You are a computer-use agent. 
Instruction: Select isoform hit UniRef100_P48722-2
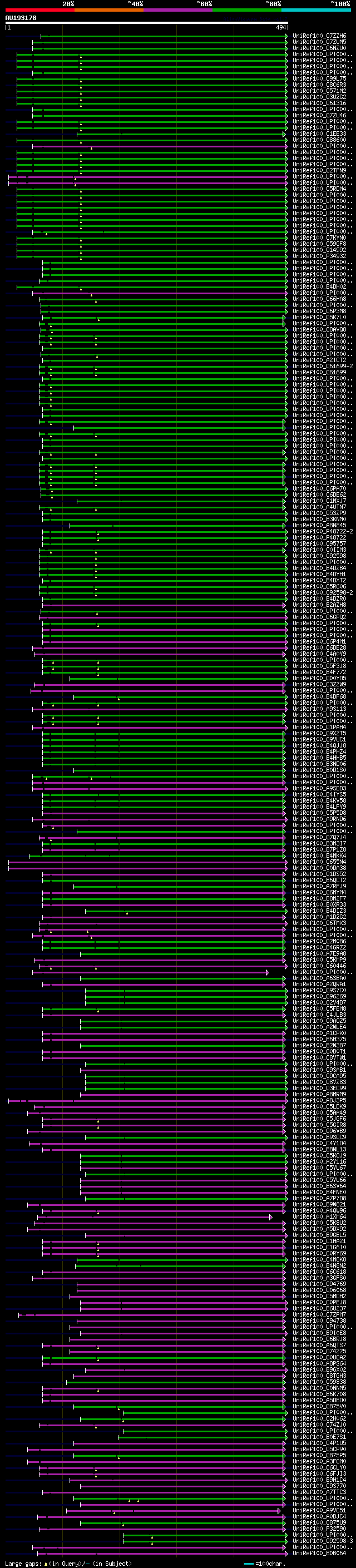[323, 531]
